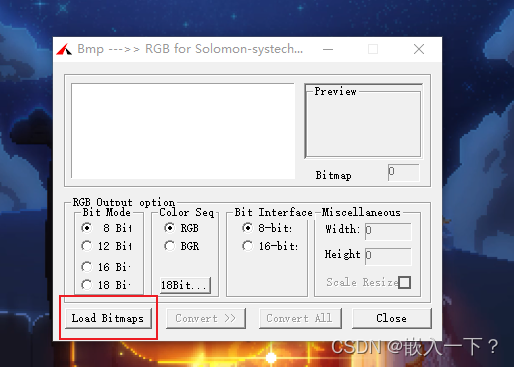Pick the 8-bit interface radio button
This screenshot has width=514, height=367.
click(247, 228)
